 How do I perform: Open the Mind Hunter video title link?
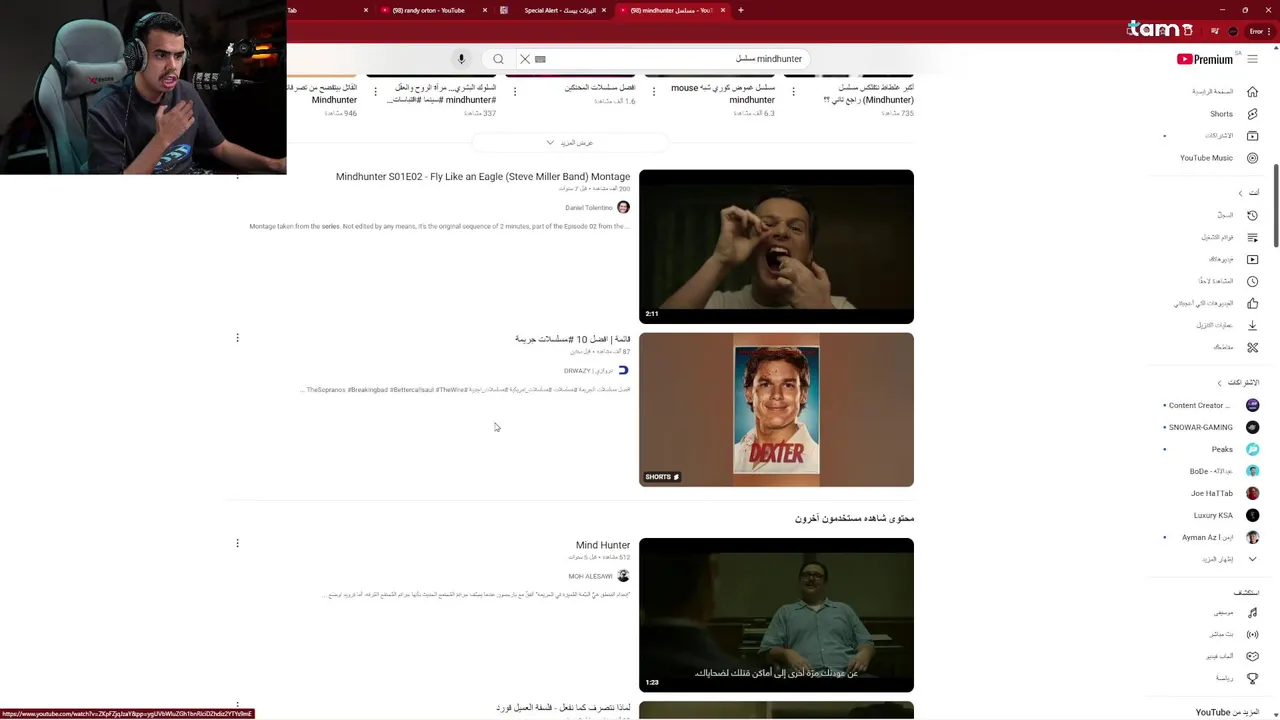[x=603, y=545]
